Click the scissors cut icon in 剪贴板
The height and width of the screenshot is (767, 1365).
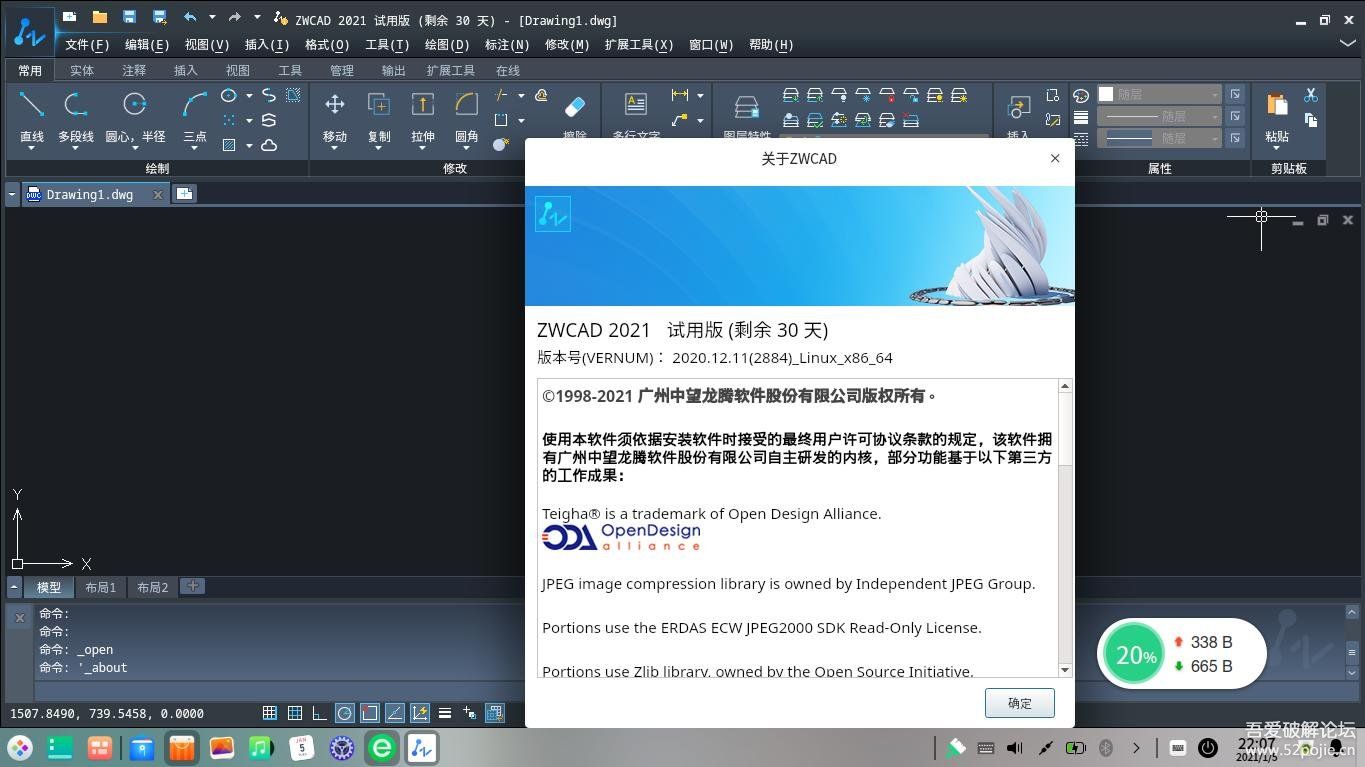[1310, 95]
